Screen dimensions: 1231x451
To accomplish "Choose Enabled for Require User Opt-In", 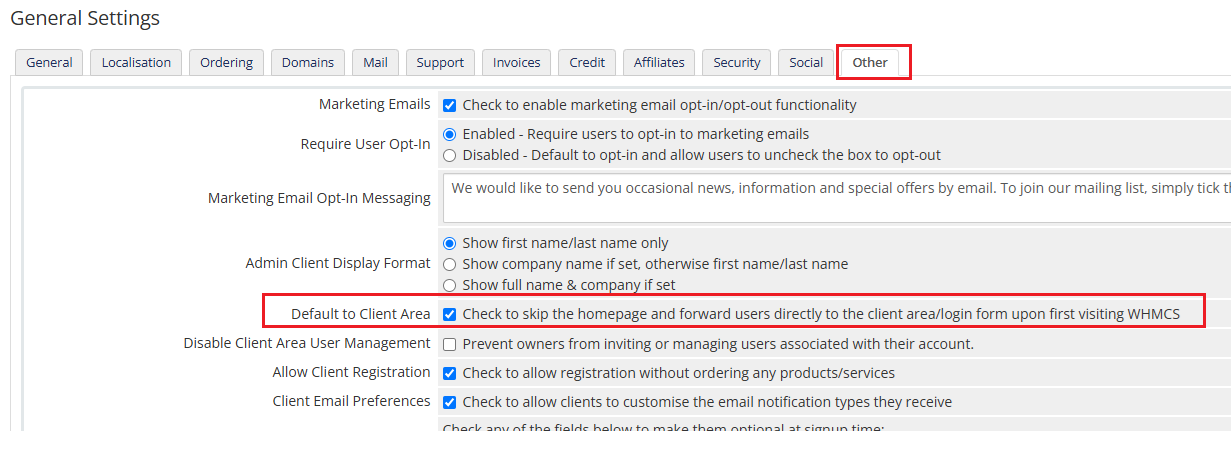I will click(x=450, y=134).
